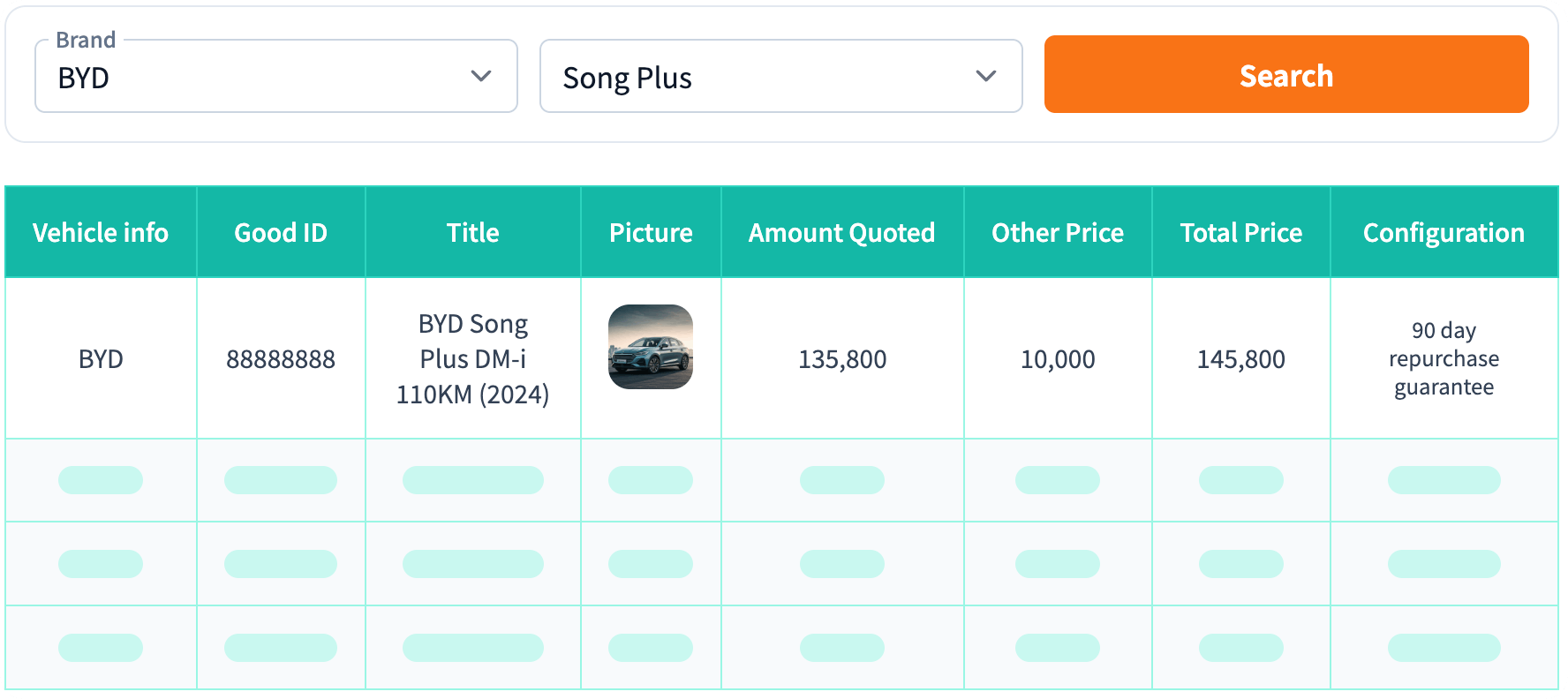Open the Brand dropdown showing BYD

click(x=265, y=78)
